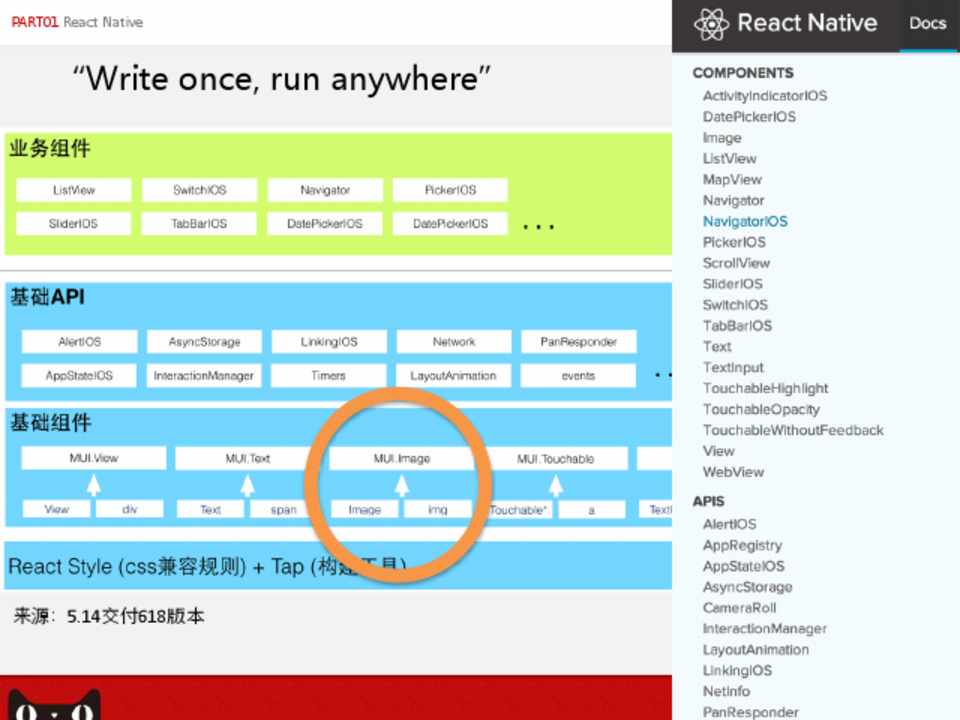Go to the TouchableHighlight component page
The width and height of the screenshot is (960, 720).
tap(765, 388)
